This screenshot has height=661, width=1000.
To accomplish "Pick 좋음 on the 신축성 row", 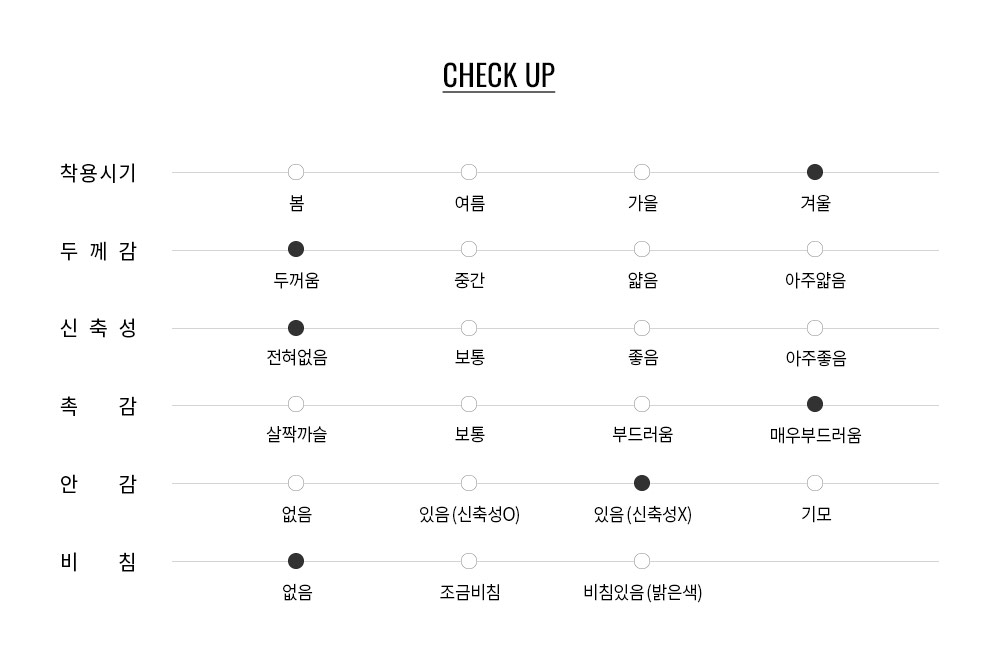I will [x=642, y=328].
